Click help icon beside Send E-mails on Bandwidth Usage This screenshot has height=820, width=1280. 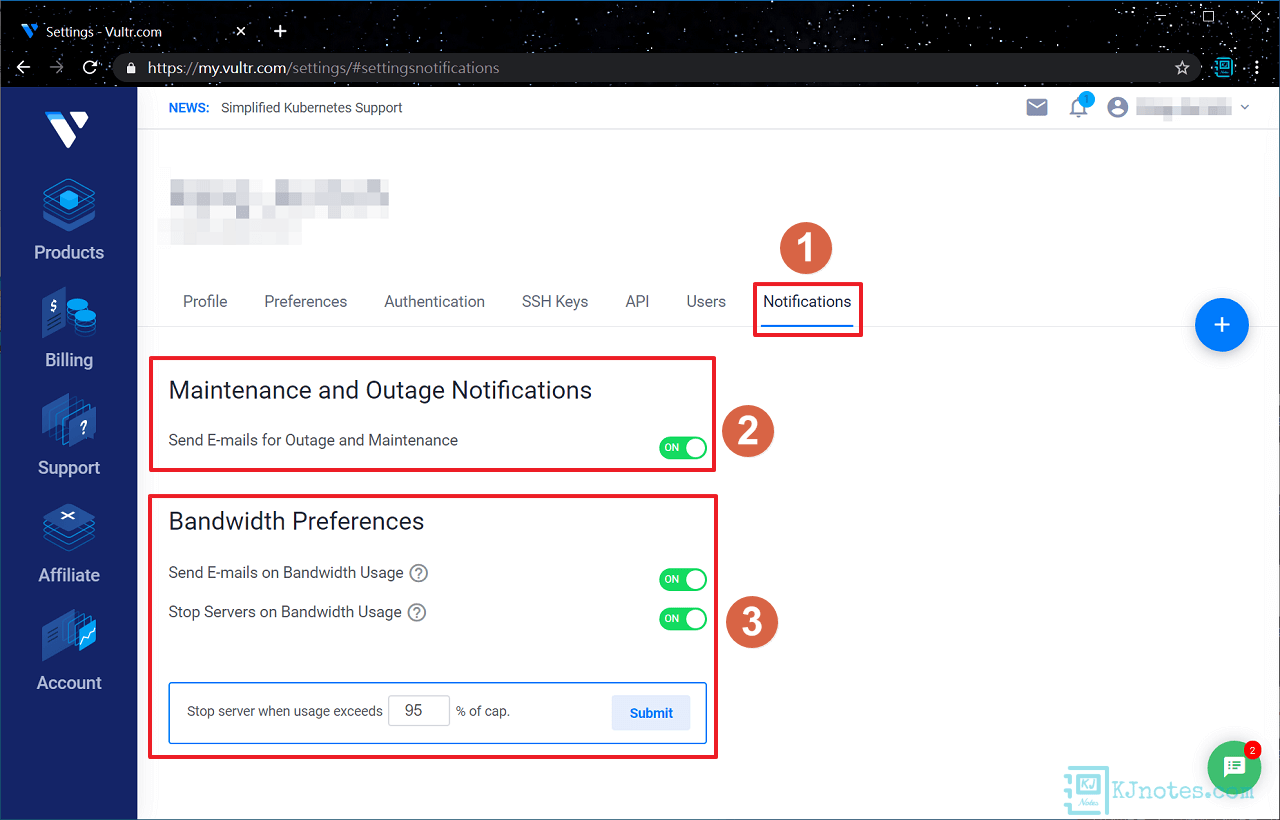(x=419, y=573)
